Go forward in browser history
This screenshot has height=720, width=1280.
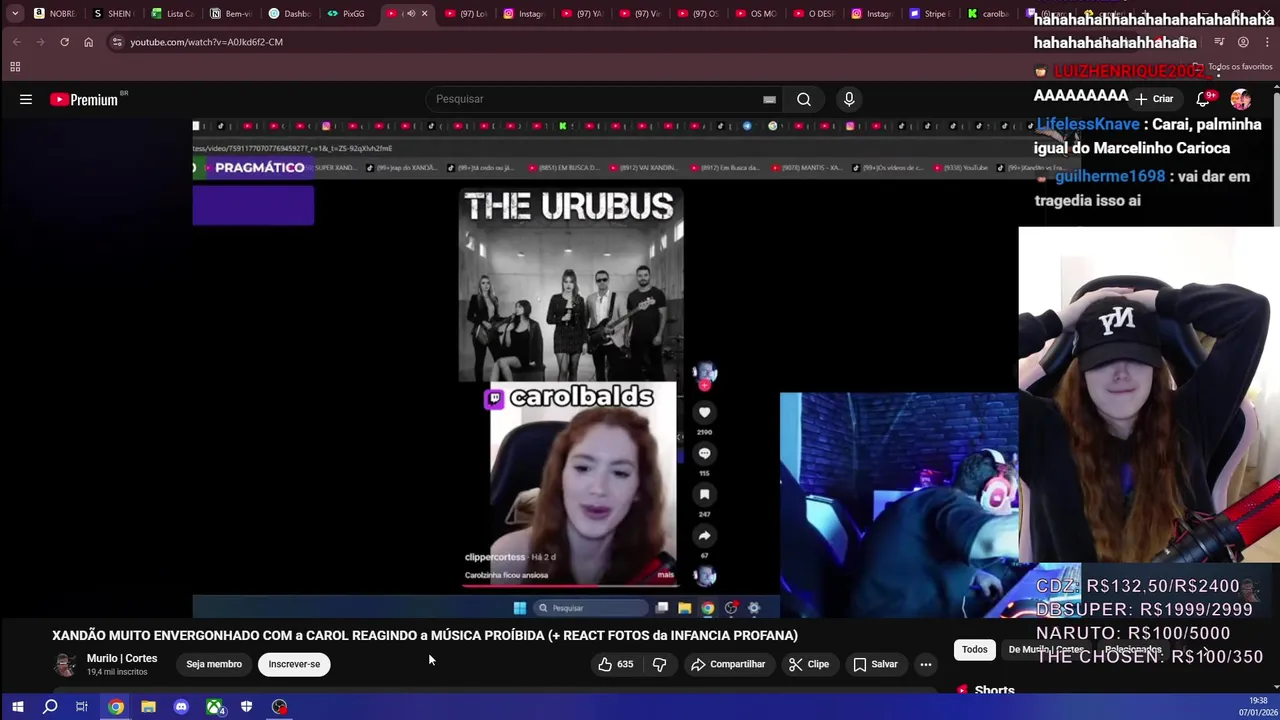[41, 42]
